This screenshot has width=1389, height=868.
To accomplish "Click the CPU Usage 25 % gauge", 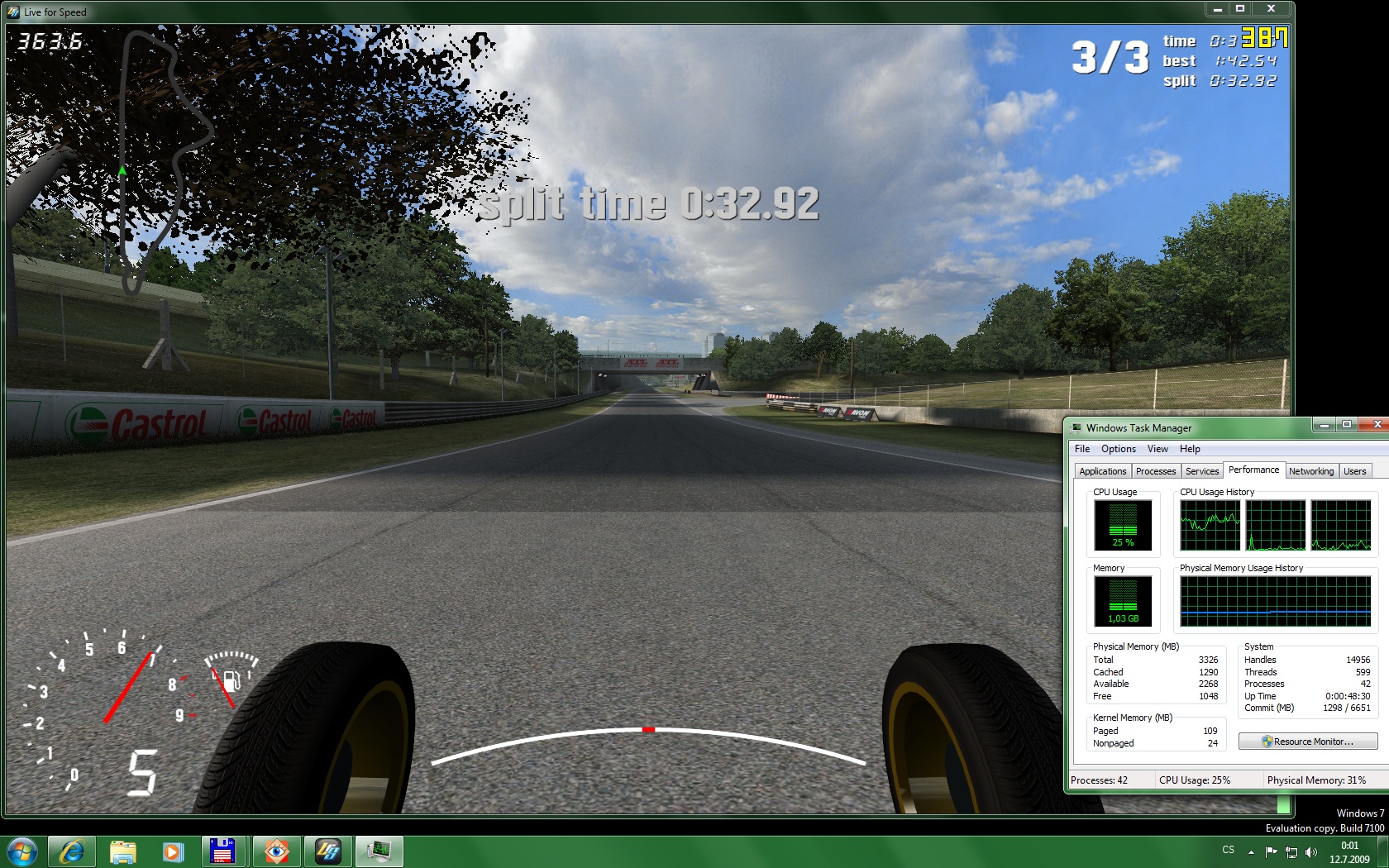I will pyautogui.click(x=1123, y=526).
